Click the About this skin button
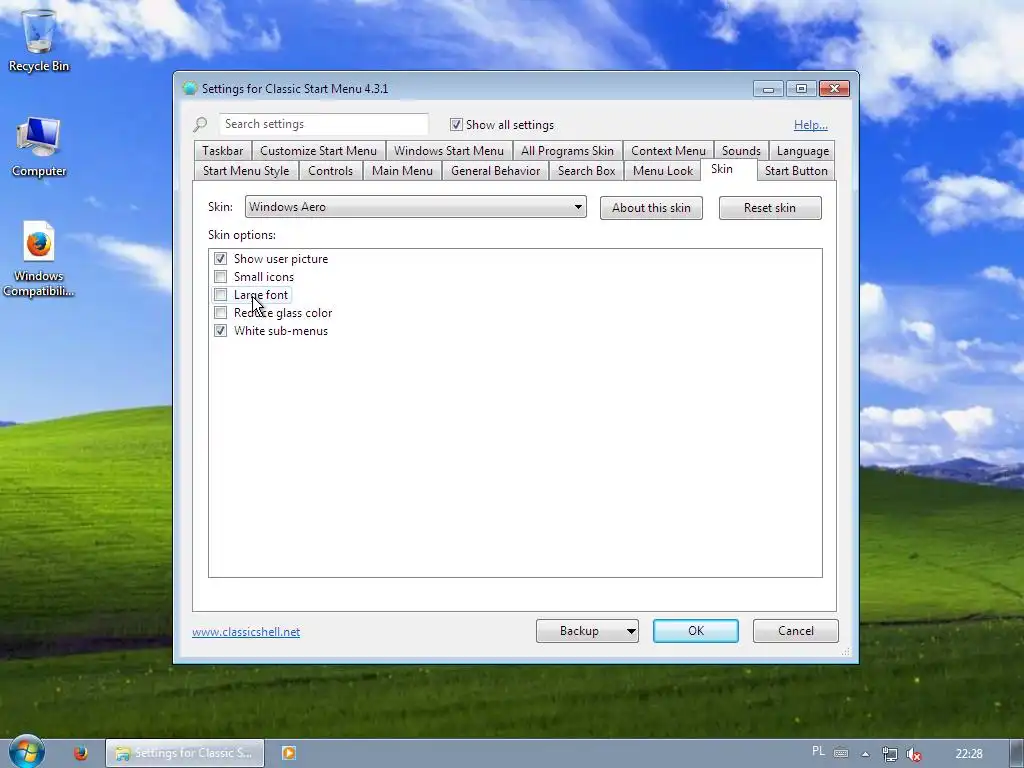The height and width of the screenshot is (768, 1024). tap(651, 208)
